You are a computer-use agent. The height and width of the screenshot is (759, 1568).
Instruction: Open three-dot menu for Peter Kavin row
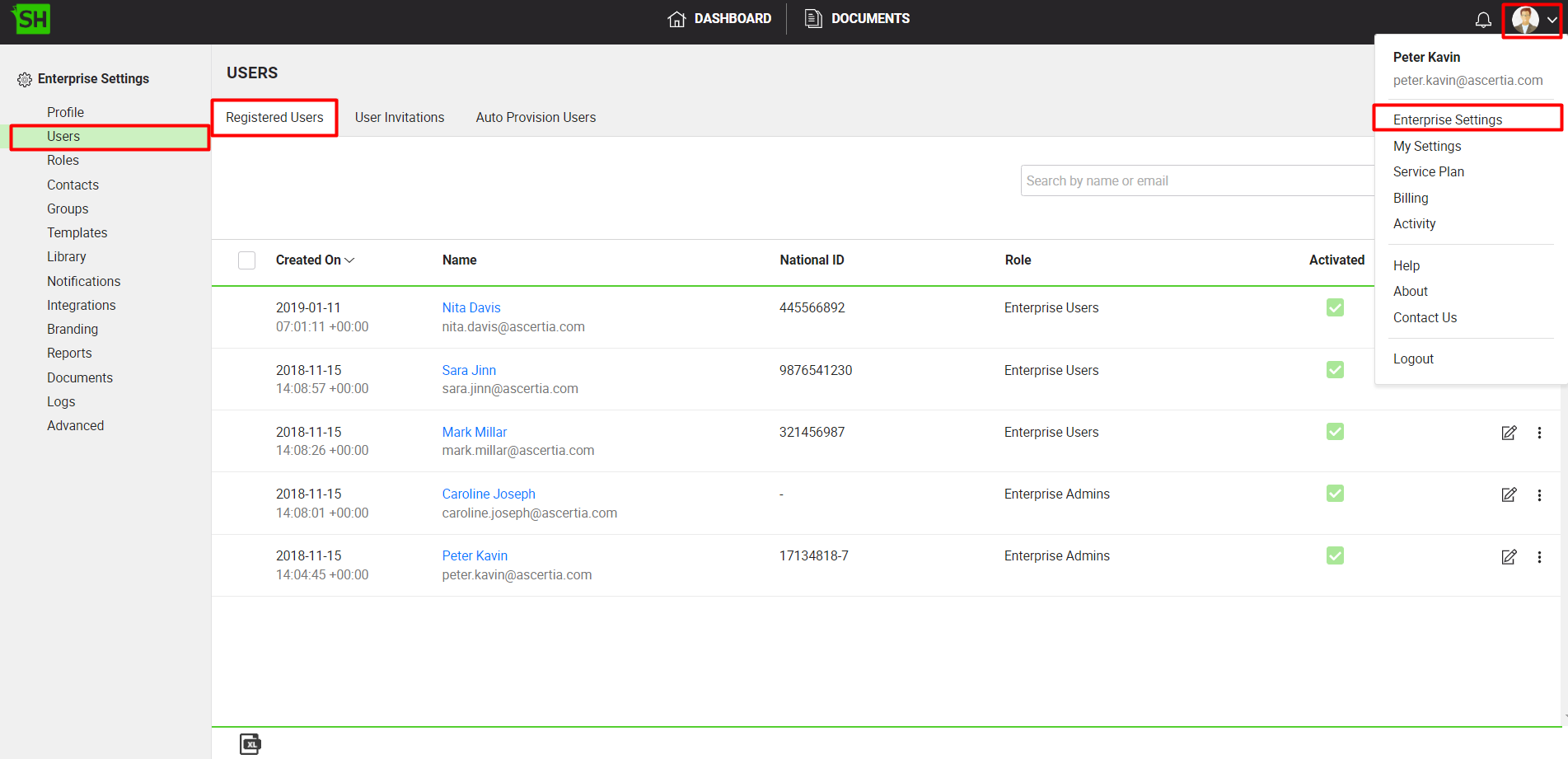[x=1539, y=557]
